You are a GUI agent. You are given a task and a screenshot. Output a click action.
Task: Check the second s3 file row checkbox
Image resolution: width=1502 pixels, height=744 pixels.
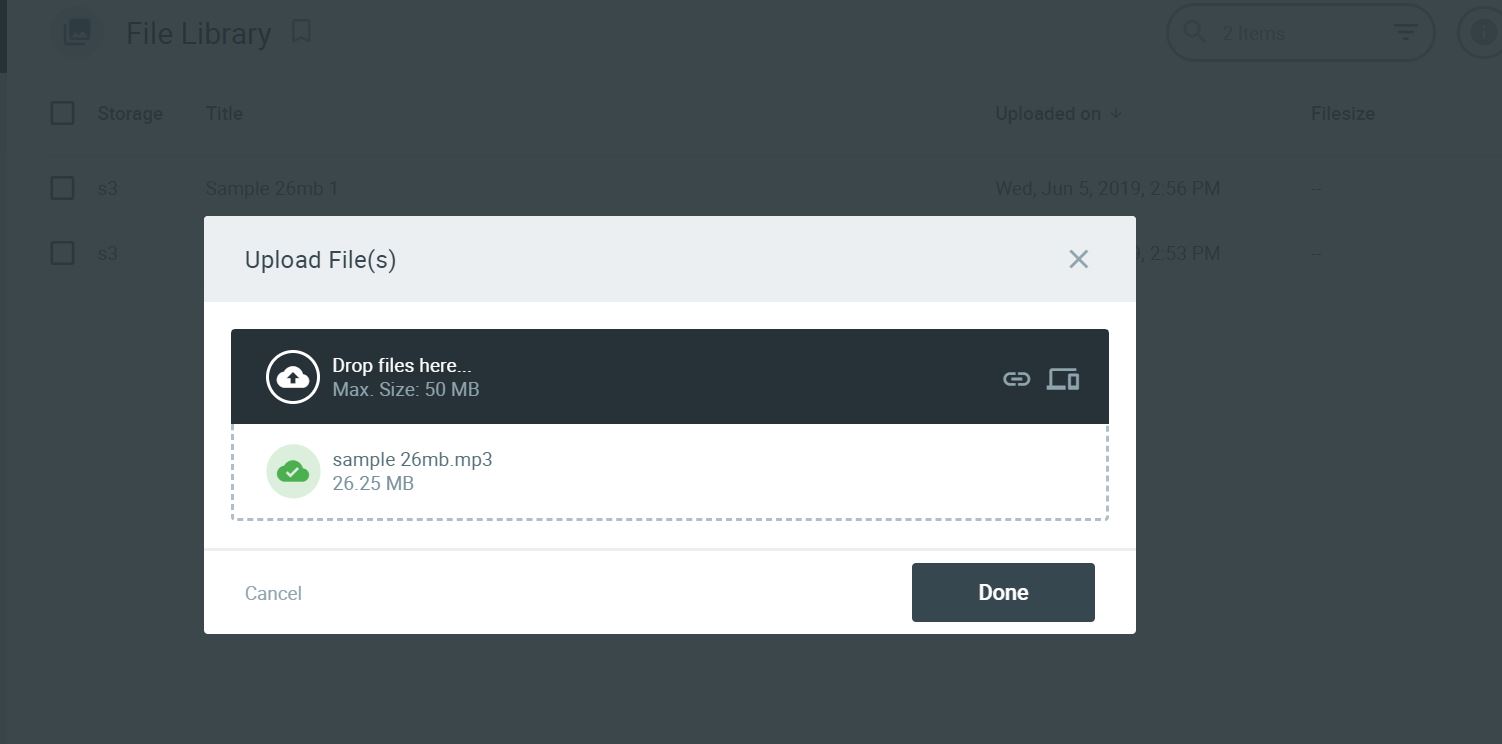62,253
